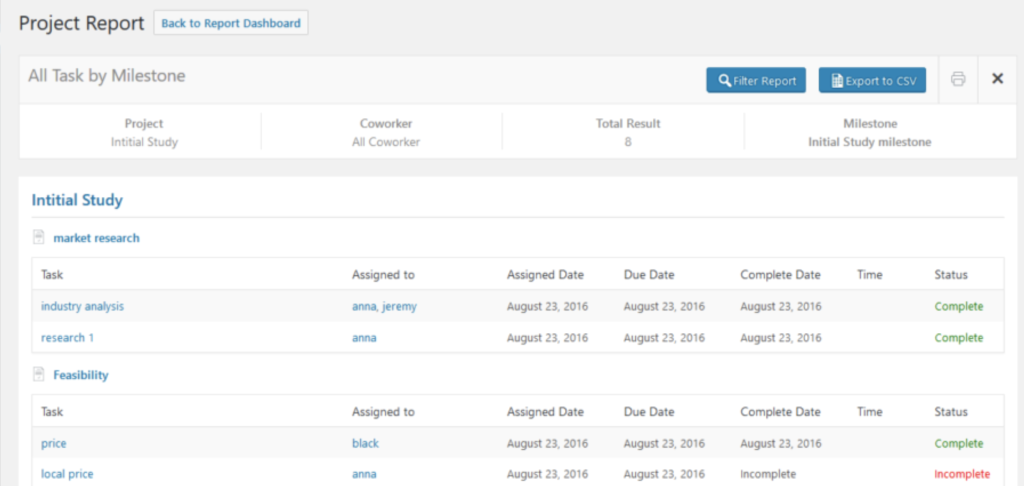
Task: Click the All Coworker value
Action: [386, 142]
